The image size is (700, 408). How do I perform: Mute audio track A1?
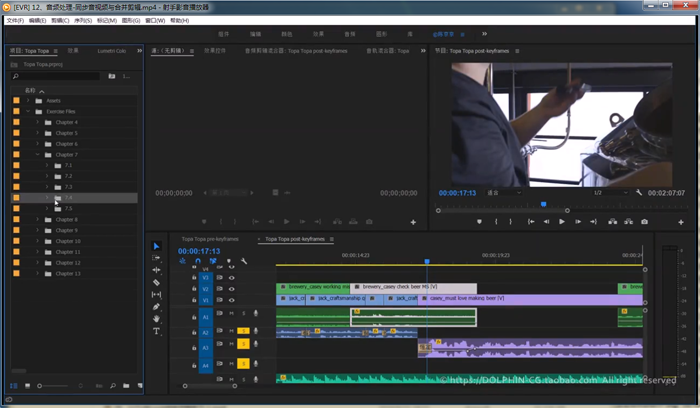click(x=231, y=313)
